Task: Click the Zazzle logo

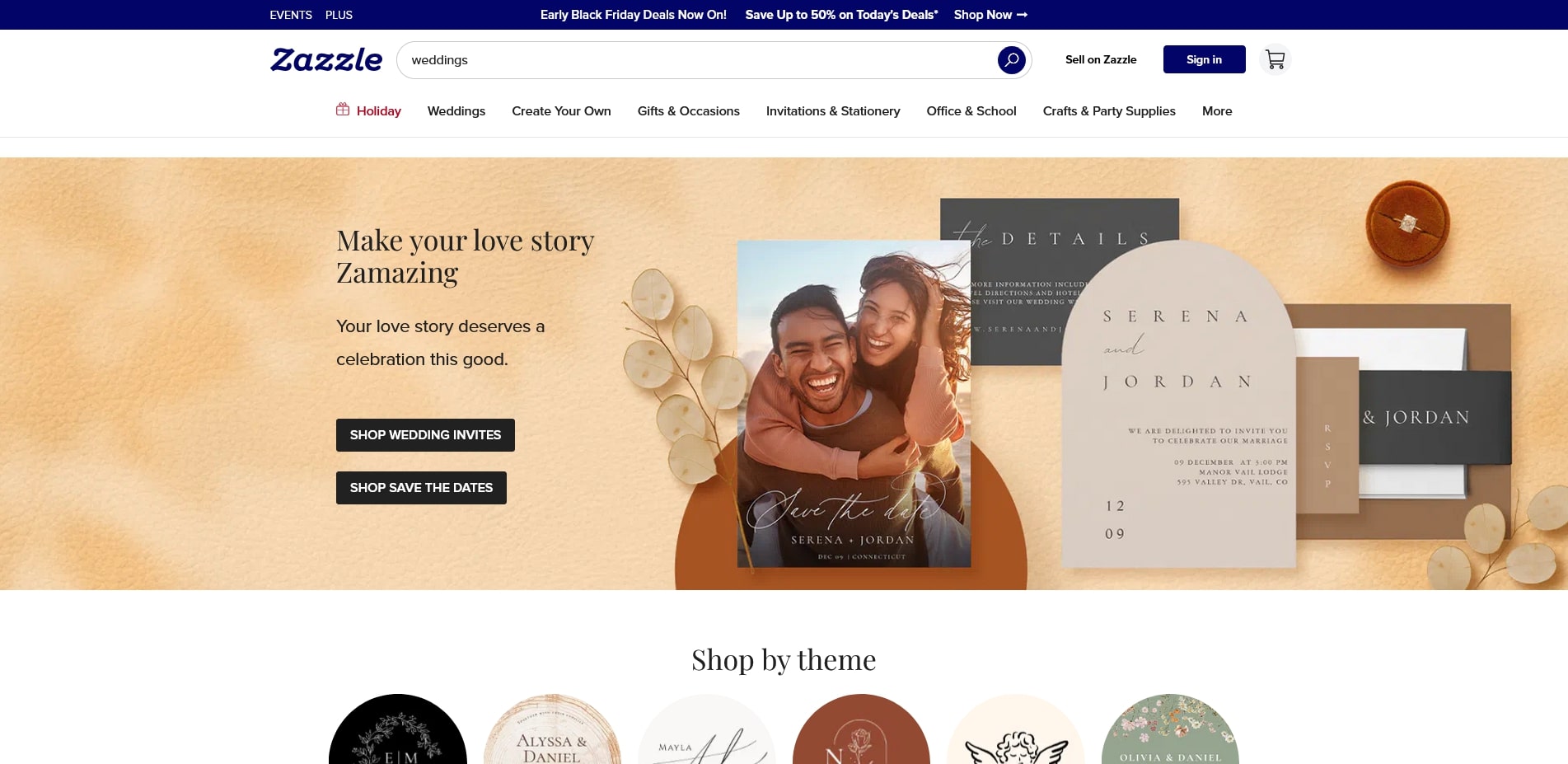Action: tap(326, 59)
